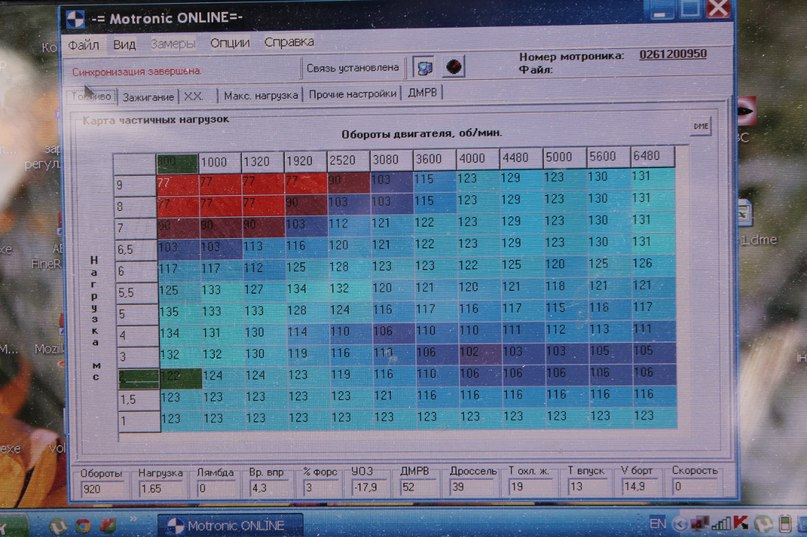Viewport: 807px width, 537px height.
Task: Click the V борт field showing 14,9
Action: click(639, 486)
